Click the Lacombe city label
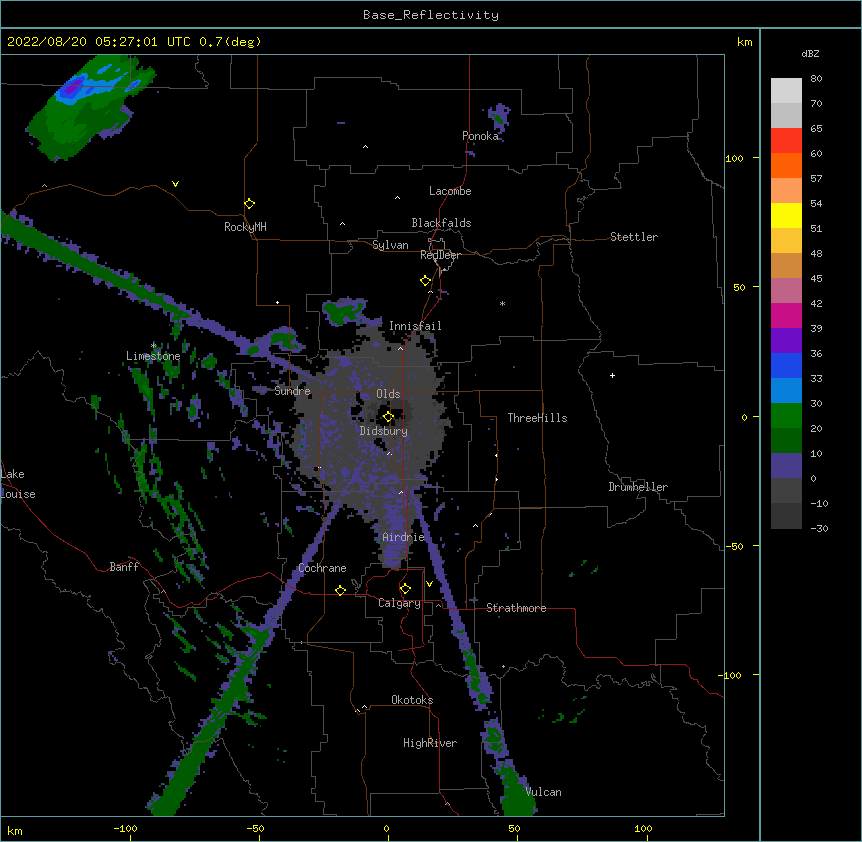The width and height of the screenshot is (862, 842). [450, 191]
